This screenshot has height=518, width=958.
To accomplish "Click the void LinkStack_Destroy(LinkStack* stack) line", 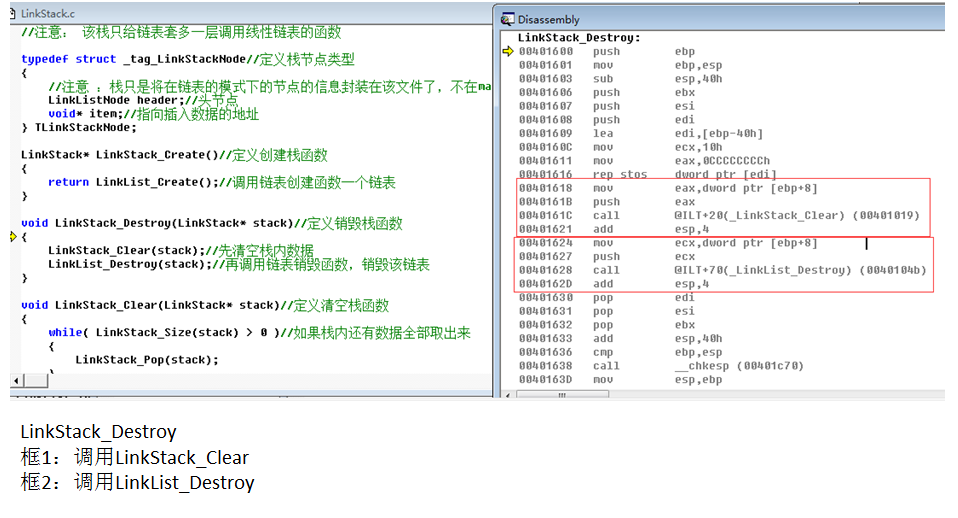I will 211,224.
